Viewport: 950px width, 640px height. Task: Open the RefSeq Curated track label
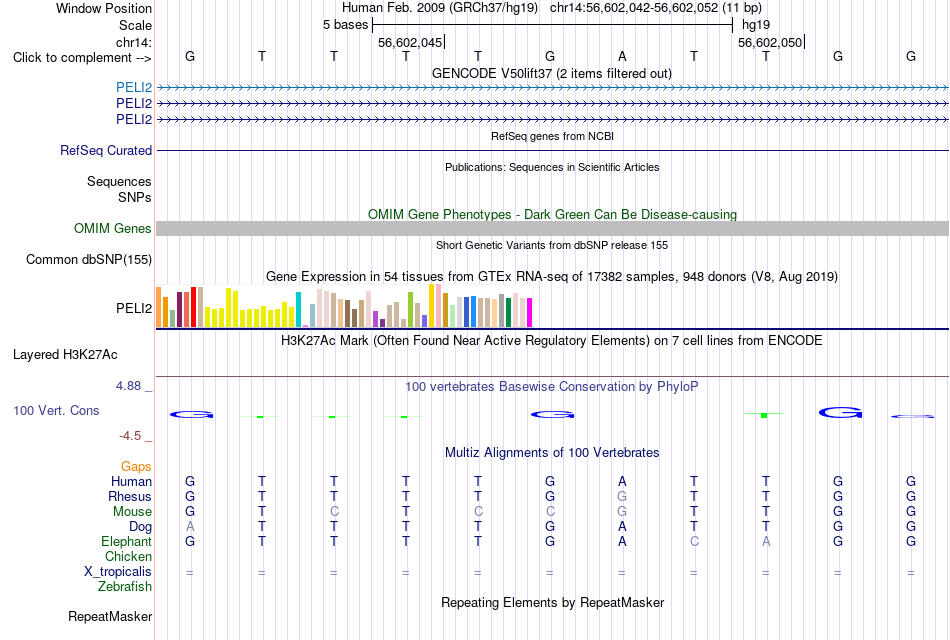(x=105, y=150)
